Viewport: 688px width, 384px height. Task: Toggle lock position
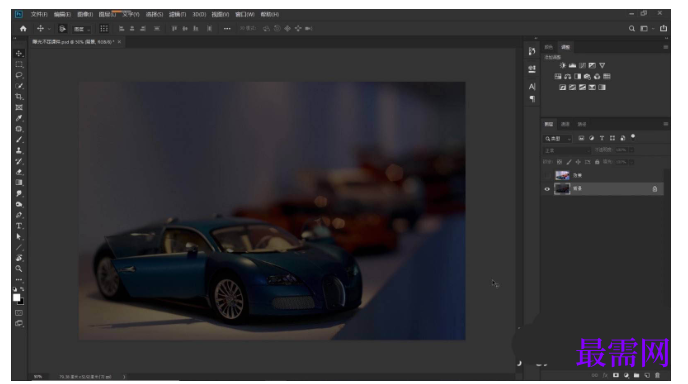point(578,162)
